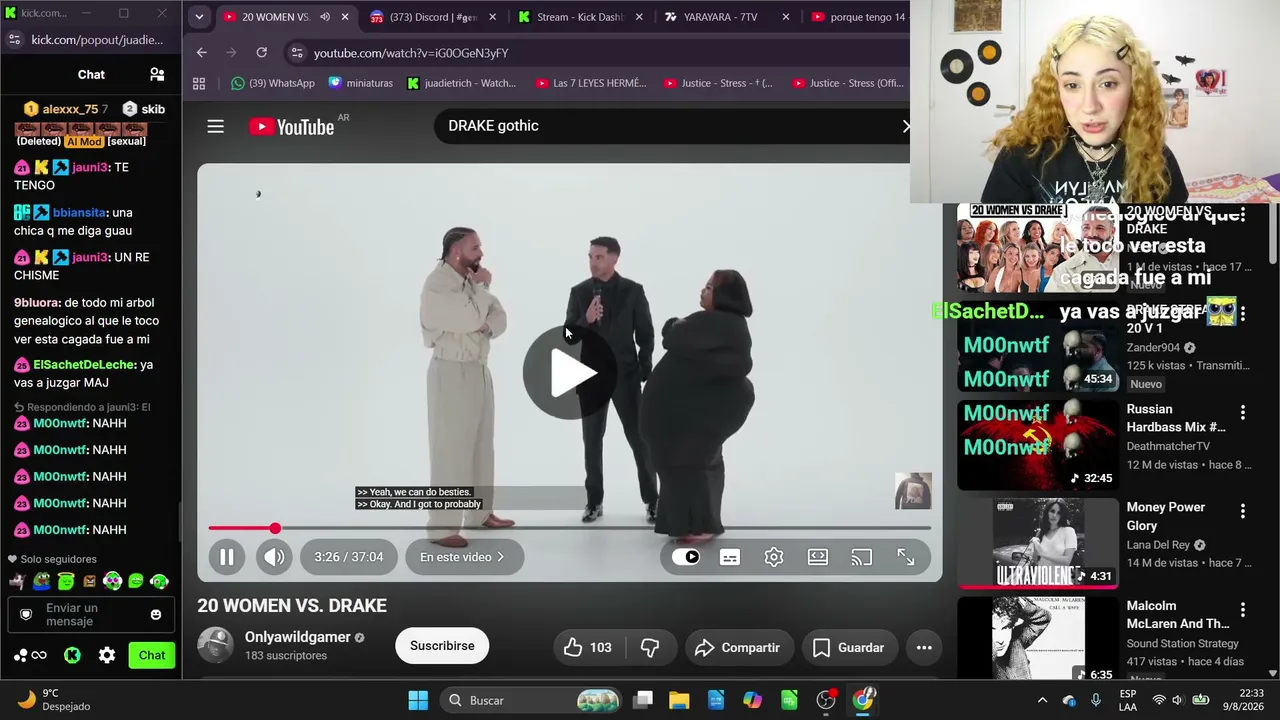The image size is (1280, 720).
Task: Open the Chrome apps grid in bookmarks bar
Action: (199, 83)
